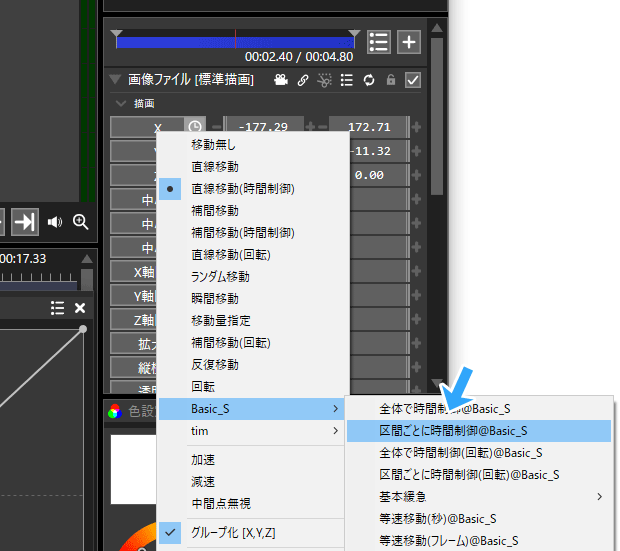Image resolution: width=620 pixels, height=551 pixels.
Task: Collapse the 画像ファイル section triangle
Action: 115,79
